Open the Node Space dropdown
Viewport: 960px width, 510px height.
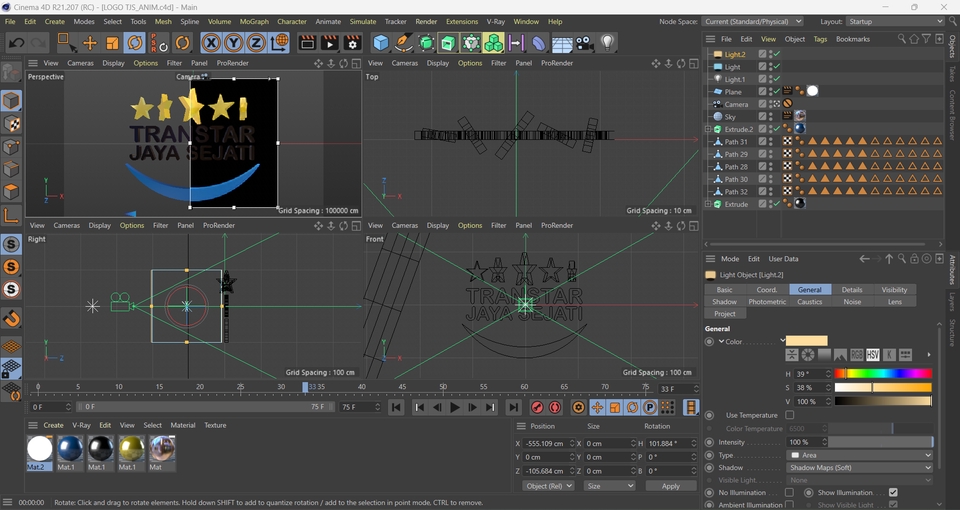752,21
